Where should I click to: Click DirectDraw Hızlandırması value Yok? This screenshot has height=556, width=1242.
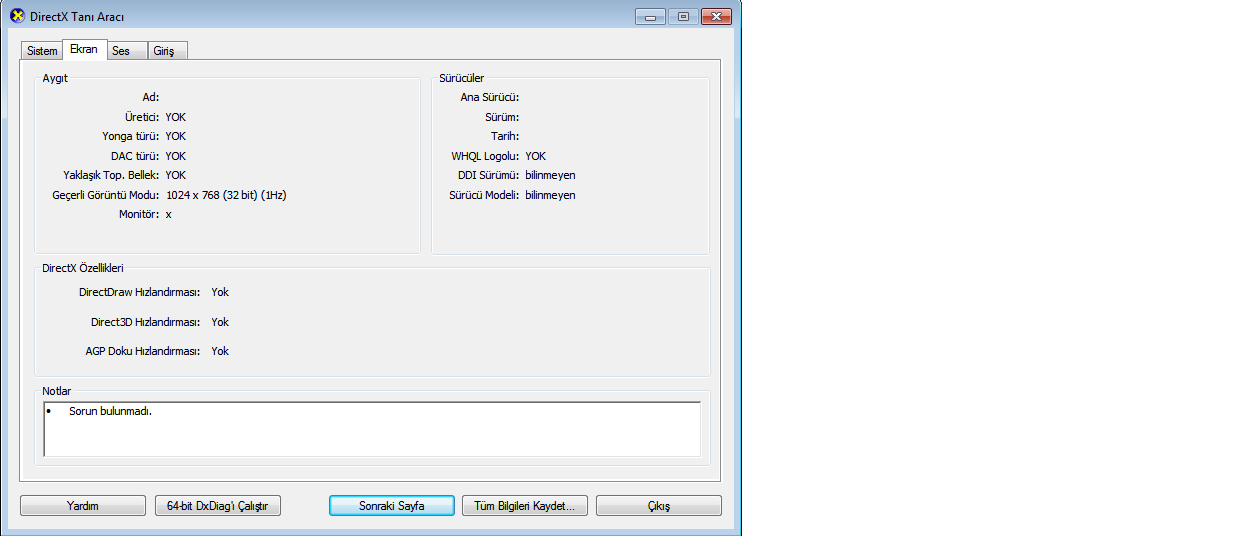click(220, 292)
